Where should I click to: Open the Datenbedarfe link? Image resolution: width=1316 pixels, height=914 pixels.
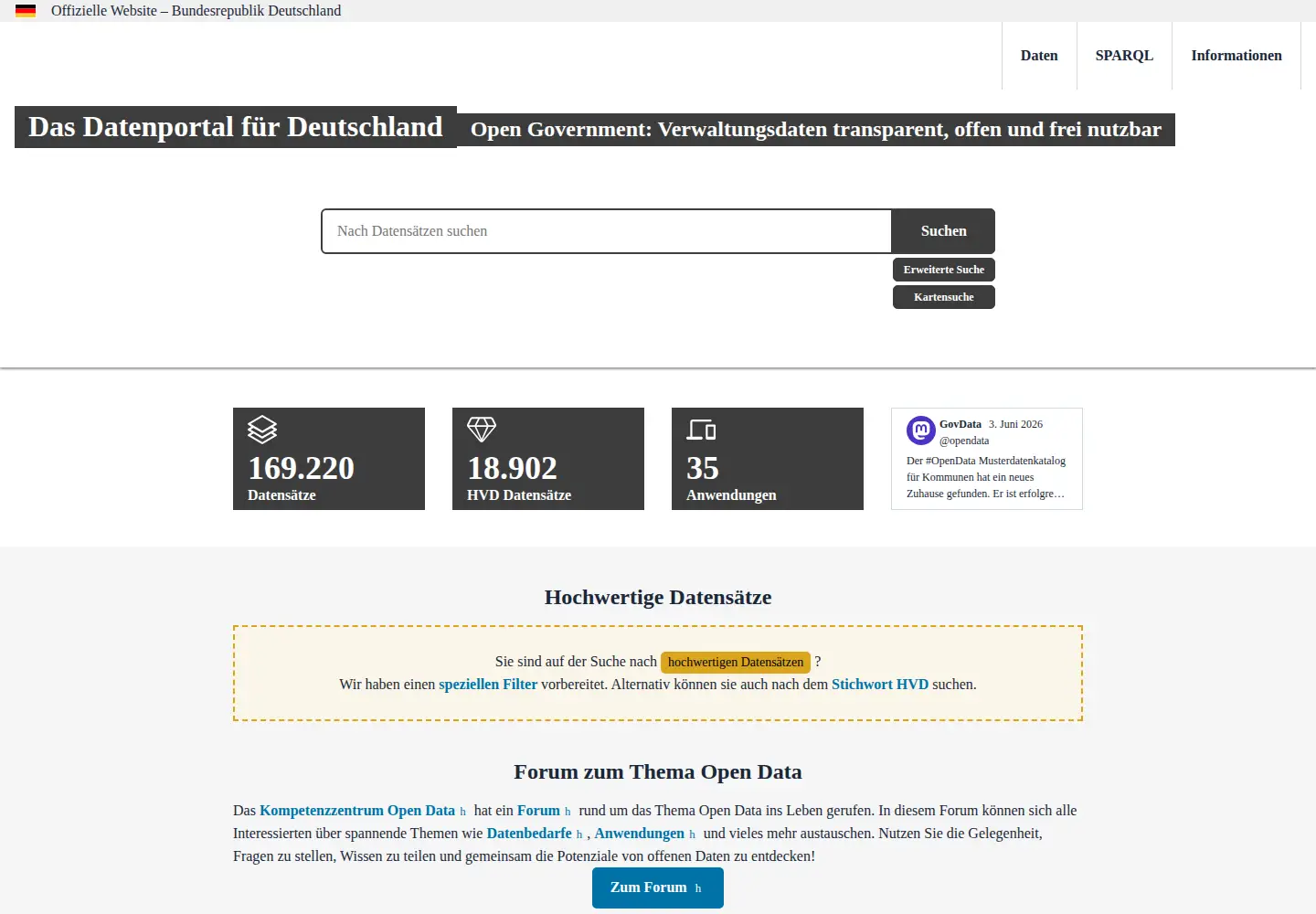pyautogui.click(x=535, y=834)
